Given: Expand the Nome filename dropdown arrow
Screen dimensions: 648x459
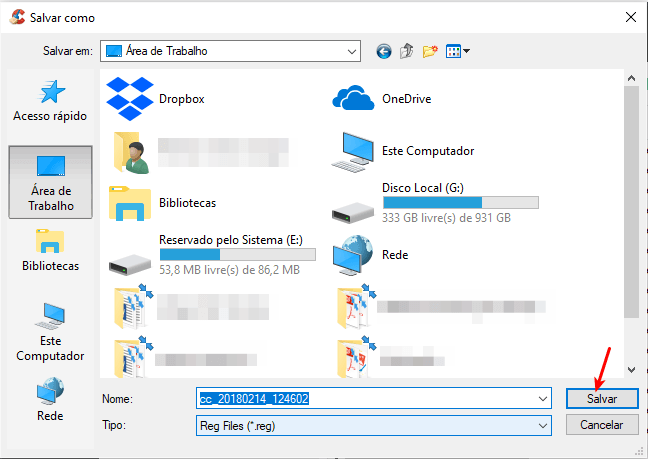Looking at the screenshot, I should [x=543, y=399].
